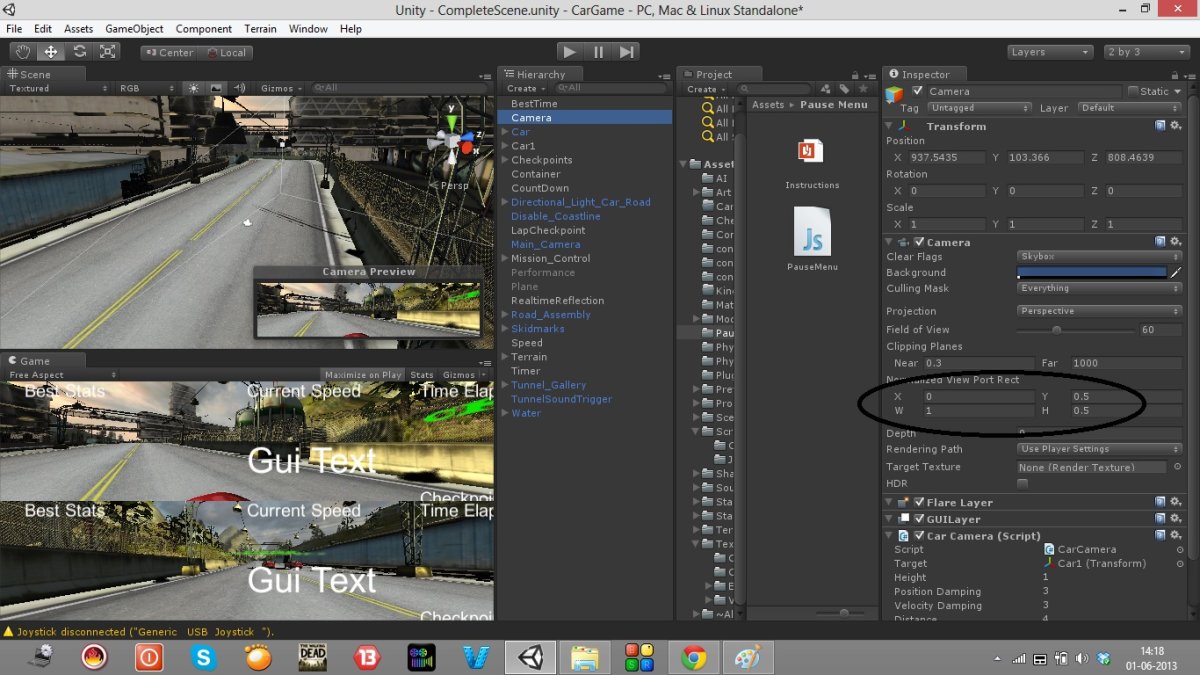Open Culling Mask dropdown showing Everything
1200x675 pixels.
[x=1099, y=288]
